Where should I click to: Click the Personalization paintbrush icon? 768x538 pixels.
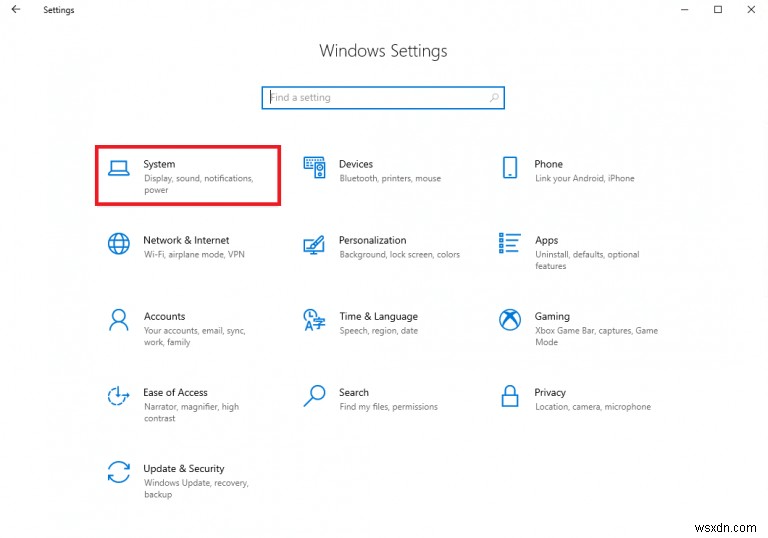[314, 244]
